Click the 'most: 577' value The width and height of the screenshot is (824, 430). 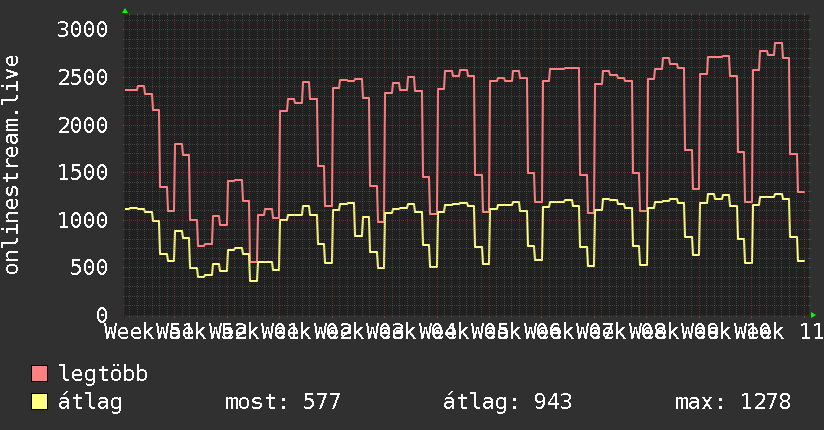283,402
